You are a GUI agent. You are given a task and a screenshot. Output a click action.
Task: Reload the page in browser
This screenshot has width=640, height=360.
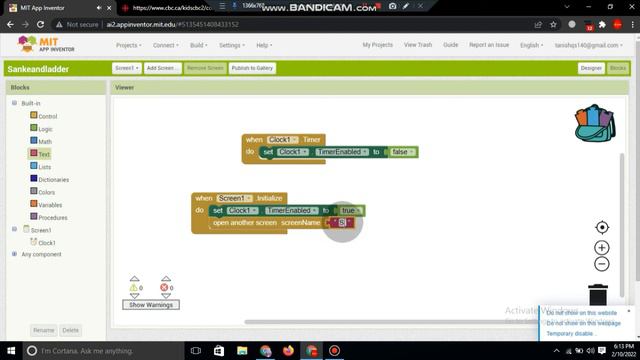[40, 24]
